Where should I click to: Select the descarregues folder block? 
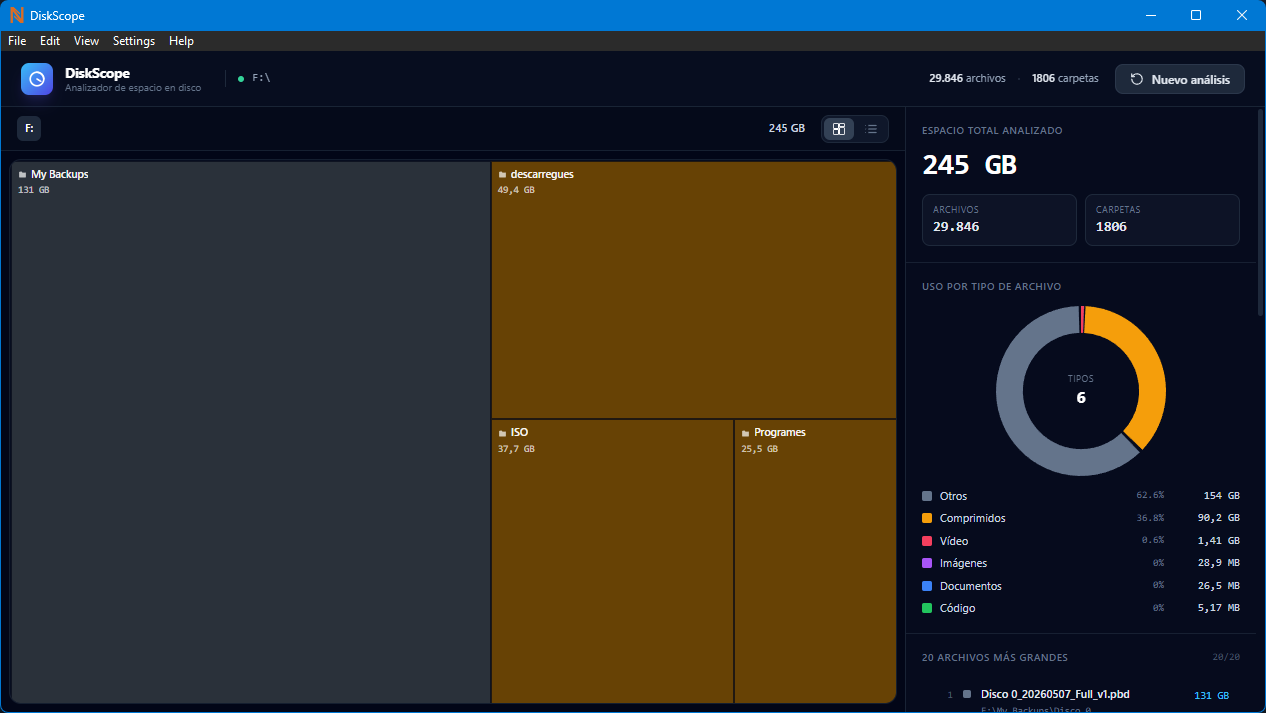click(693, 290)
